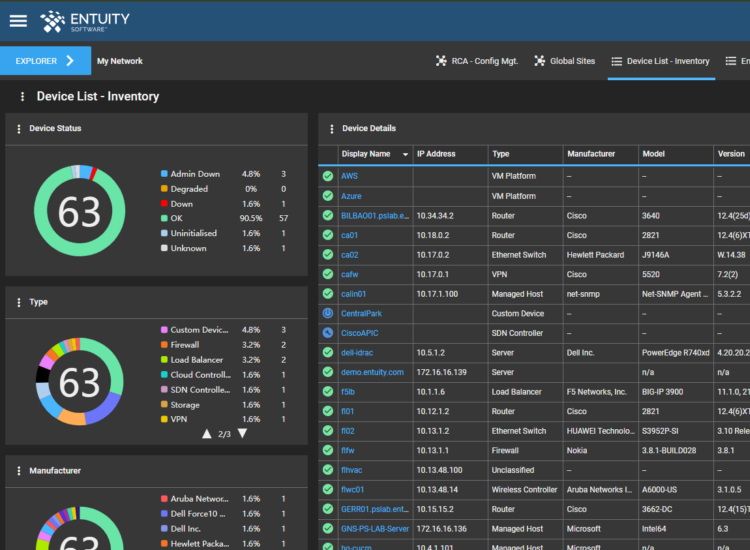Click the Aruba Networks legend swatch

(164, 499)
